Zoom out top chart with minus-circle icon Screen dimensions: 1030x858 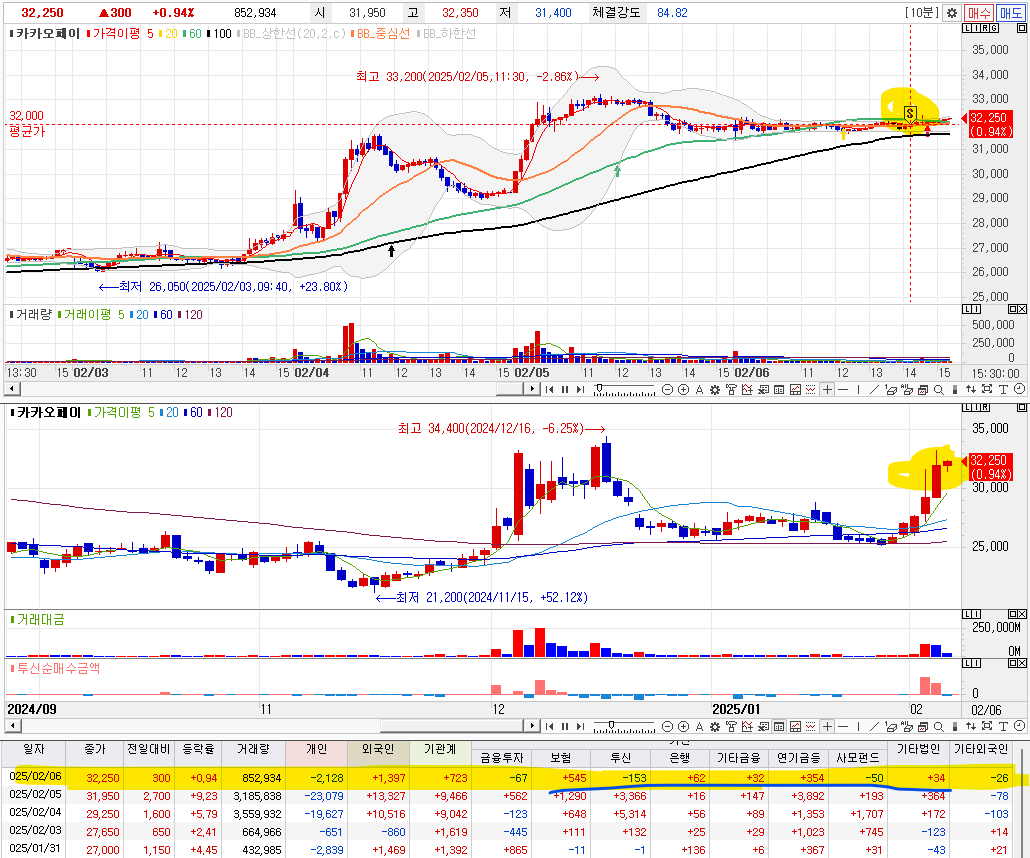pos(667,390)
